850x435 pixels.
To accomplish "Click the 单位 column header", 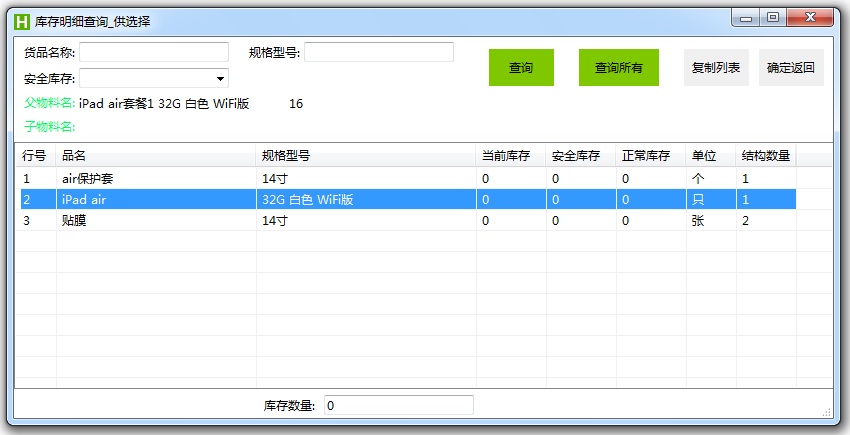I will click(x=711, y=156).
